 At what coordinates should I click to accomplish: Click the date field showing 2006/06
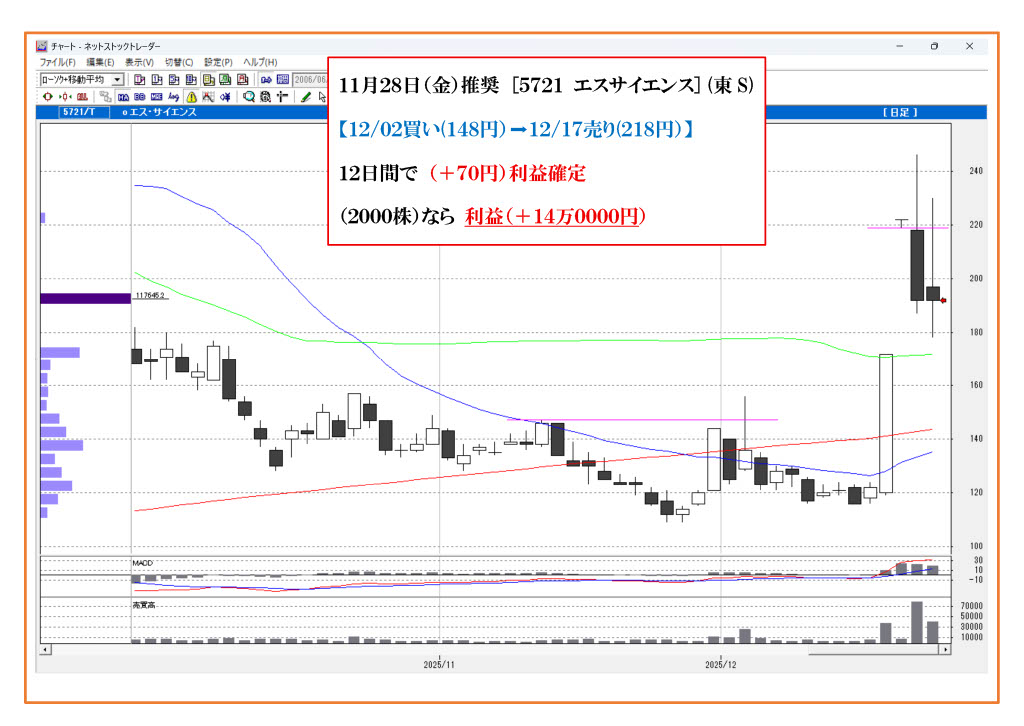(310, 79)
